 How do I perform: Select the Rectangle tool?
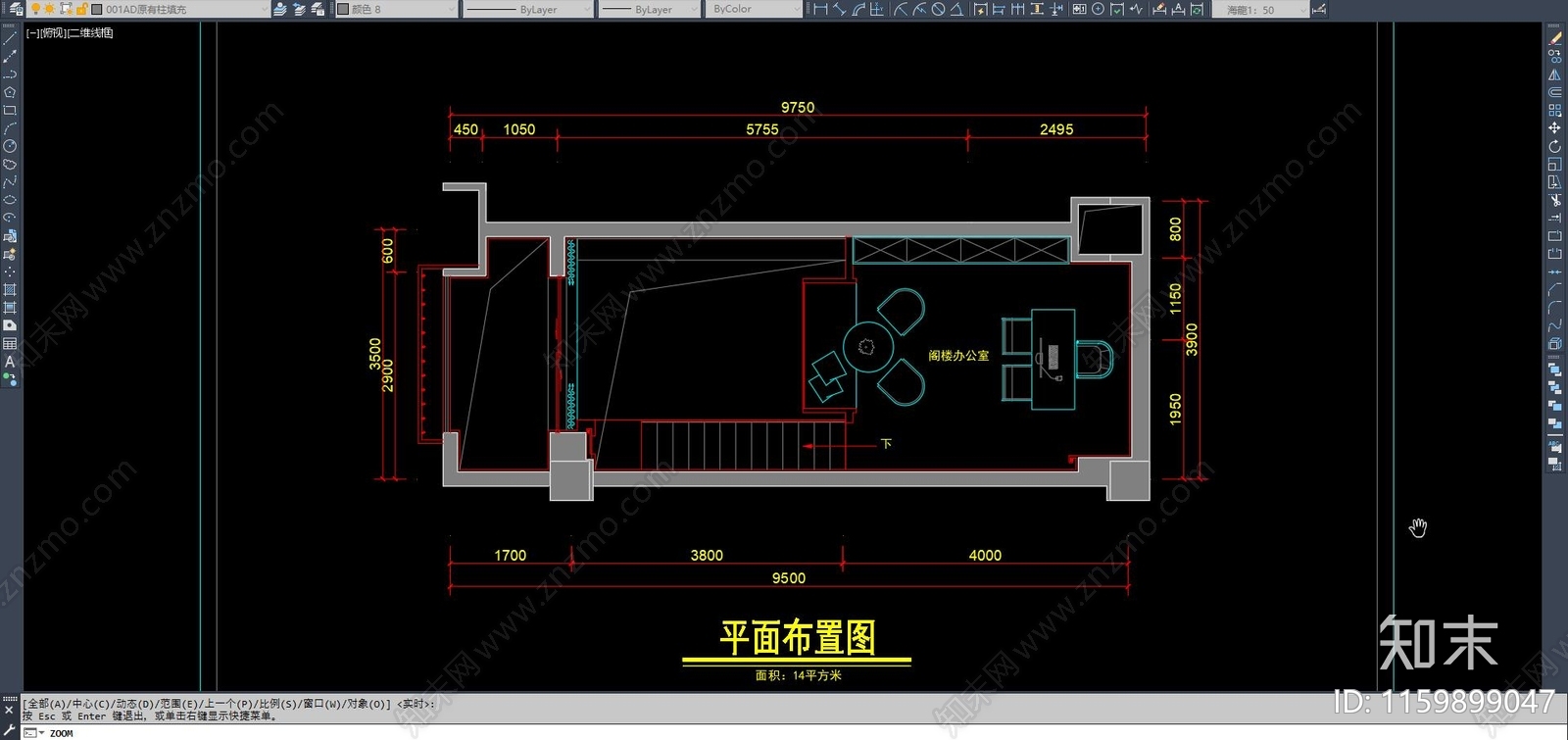point(10,110)
